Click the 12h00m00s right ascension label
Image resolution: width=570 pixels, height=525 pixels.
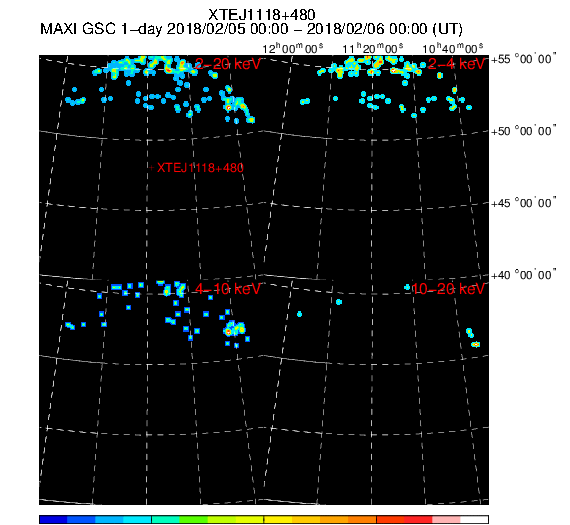293,48
